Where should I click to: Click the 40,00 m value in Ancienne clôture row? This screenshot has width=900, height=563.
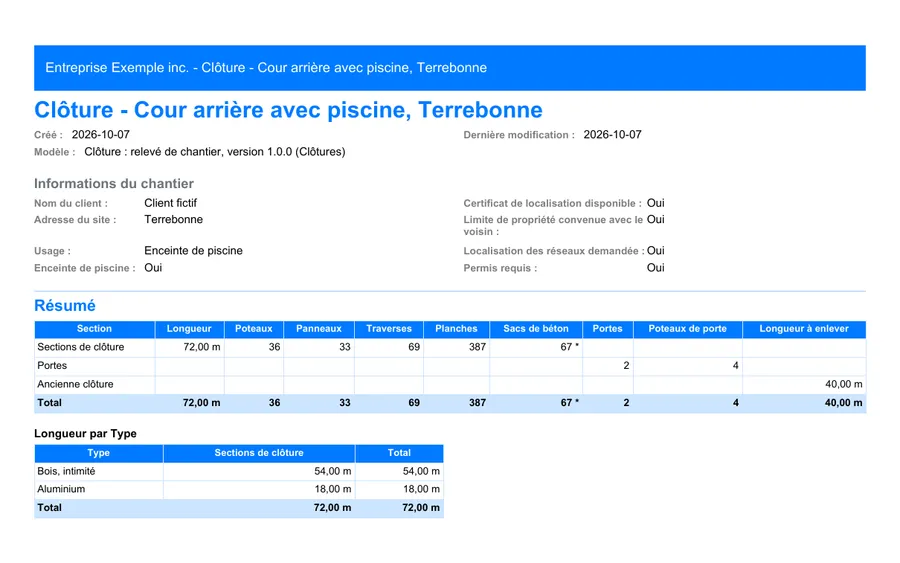pos(844,385)
